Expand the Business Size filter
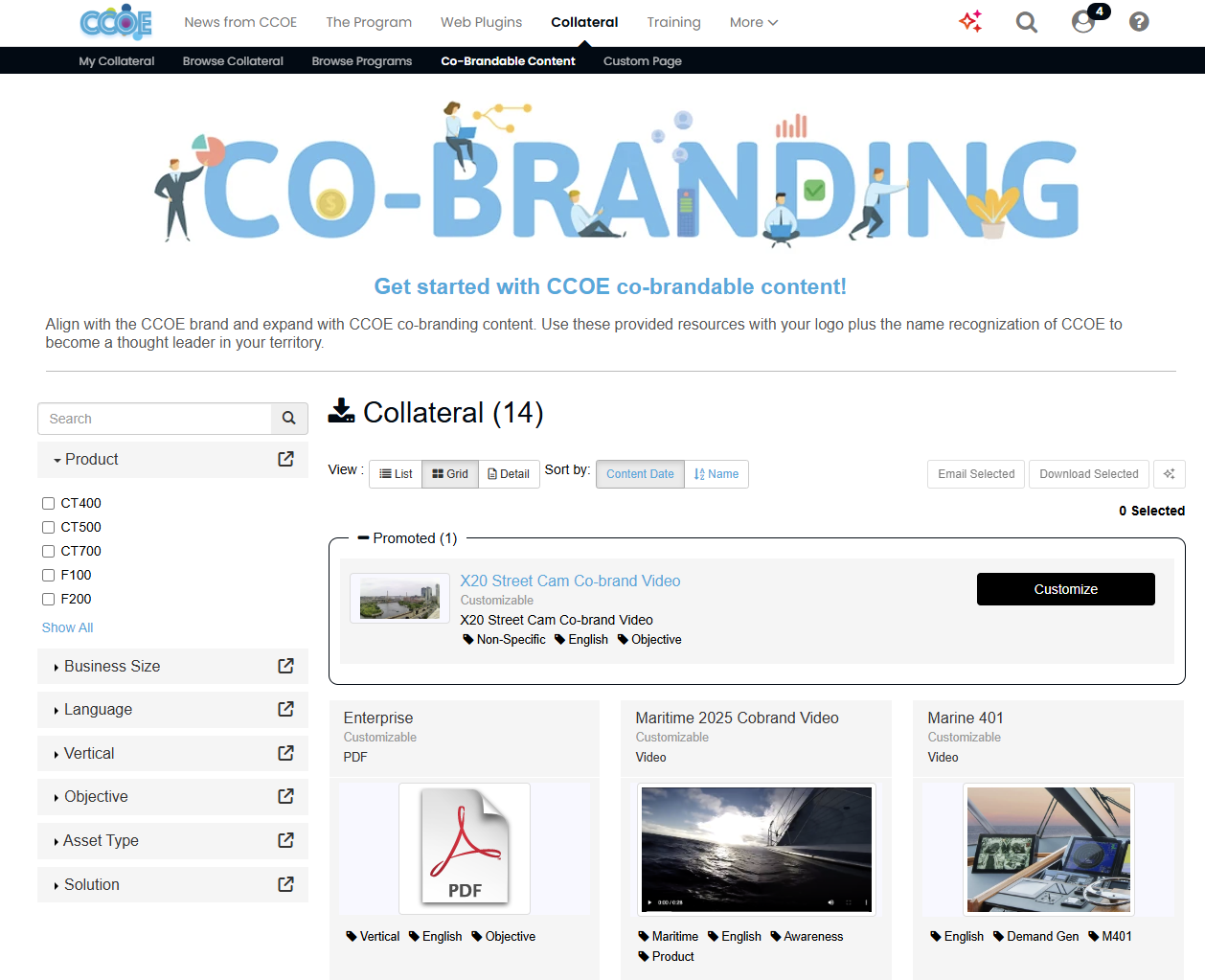Screen dimensions: 1205x980 tap(107, 667)
